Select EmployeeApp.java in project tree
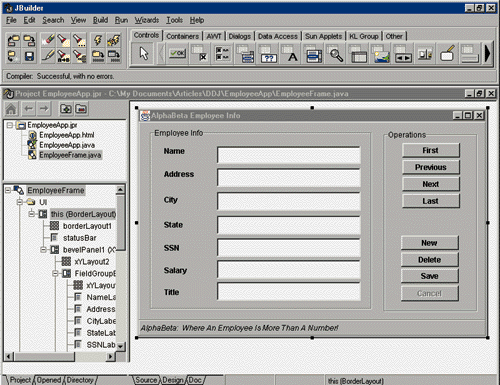The height and width of the screenshot is (385, 500). pyautogui.click(x=67, y=145)
